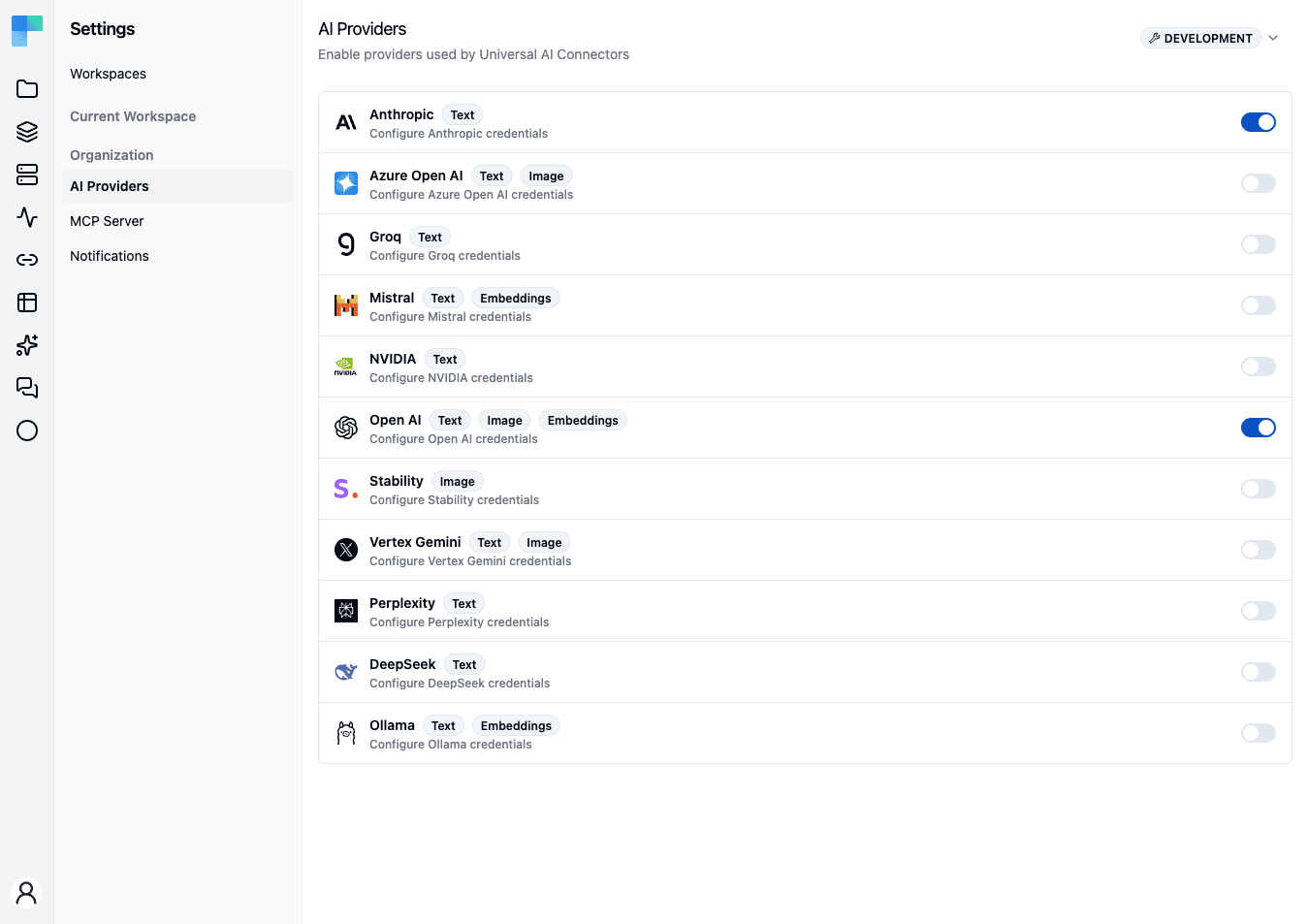Image resolution: width=1308 pixels, height=924 pixels.
Task: Click the Mistral logo icon
Action: 346,305
